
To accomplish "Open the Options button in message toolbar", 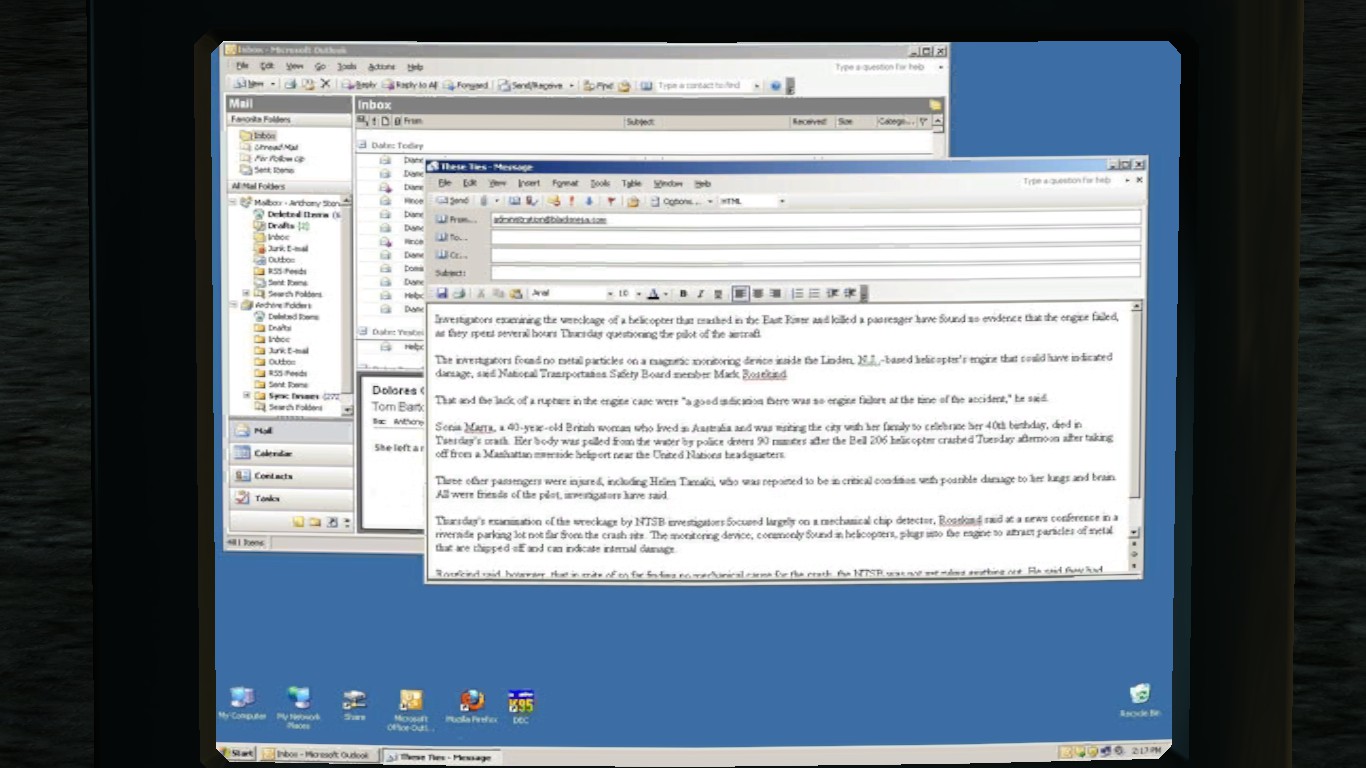I will (x=674, y=201).
